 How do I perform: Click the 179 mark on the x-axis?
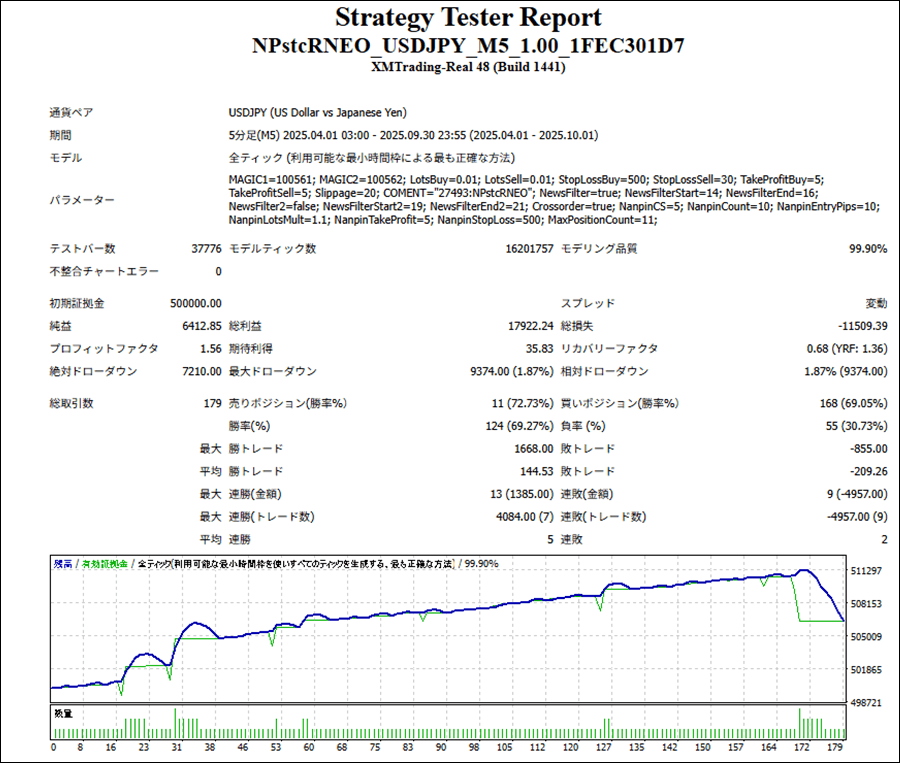point(832,747)
